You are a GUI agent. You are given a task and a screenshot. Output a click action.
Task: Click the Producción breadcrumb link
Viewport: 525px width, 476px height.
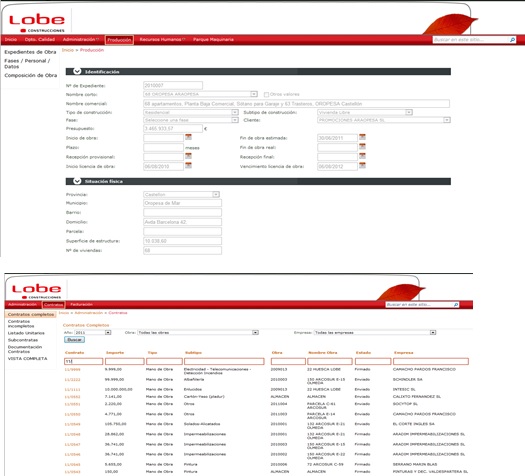click(x=92, y=50)
